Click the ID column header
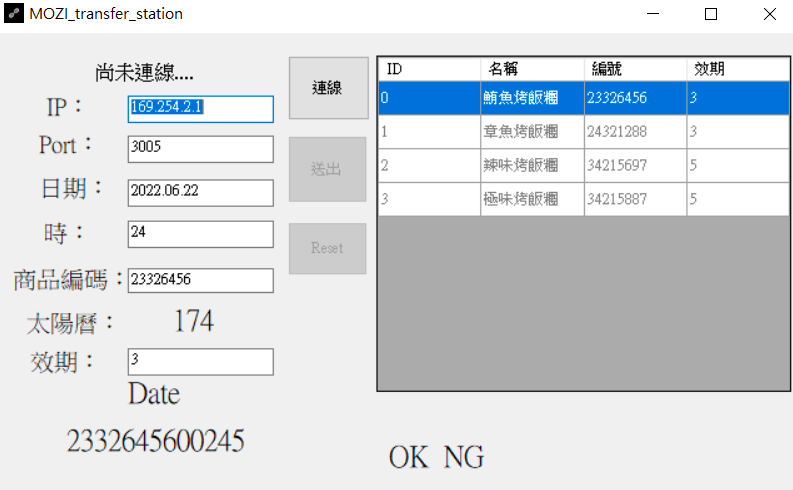793x490 pixels. [x=429, y=69]
